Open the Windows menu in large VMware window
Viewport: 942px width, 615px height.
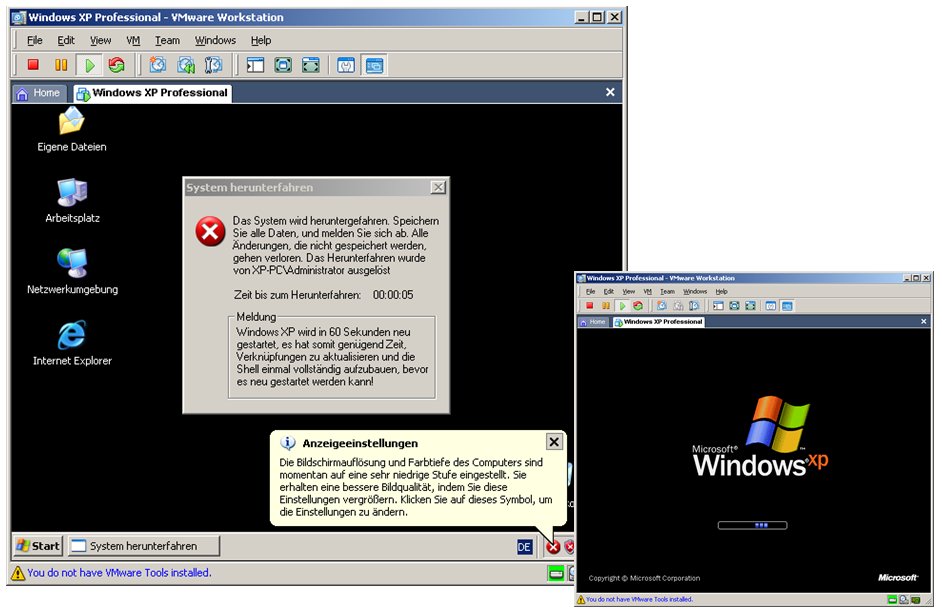click(215, 40)
